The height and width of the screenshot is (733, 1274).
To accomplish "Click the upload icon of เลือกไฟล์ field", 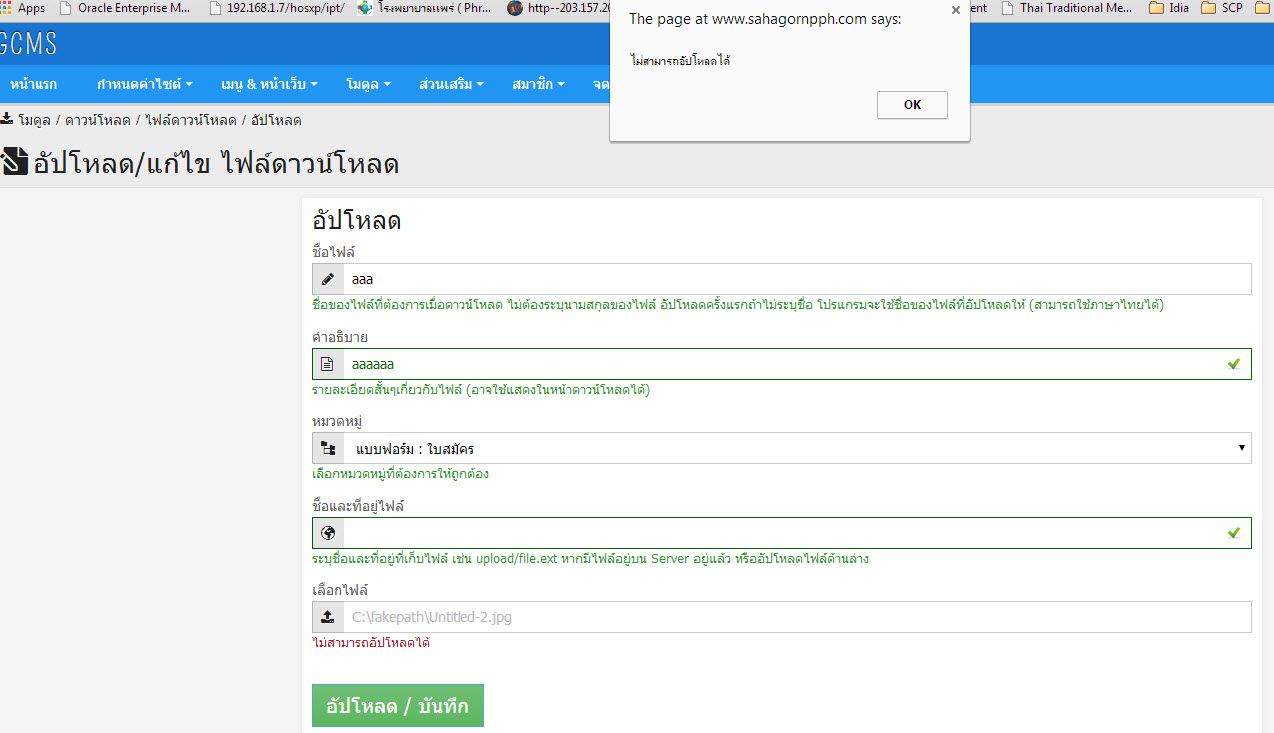I will pyautogui.click(x=327, y=617).
